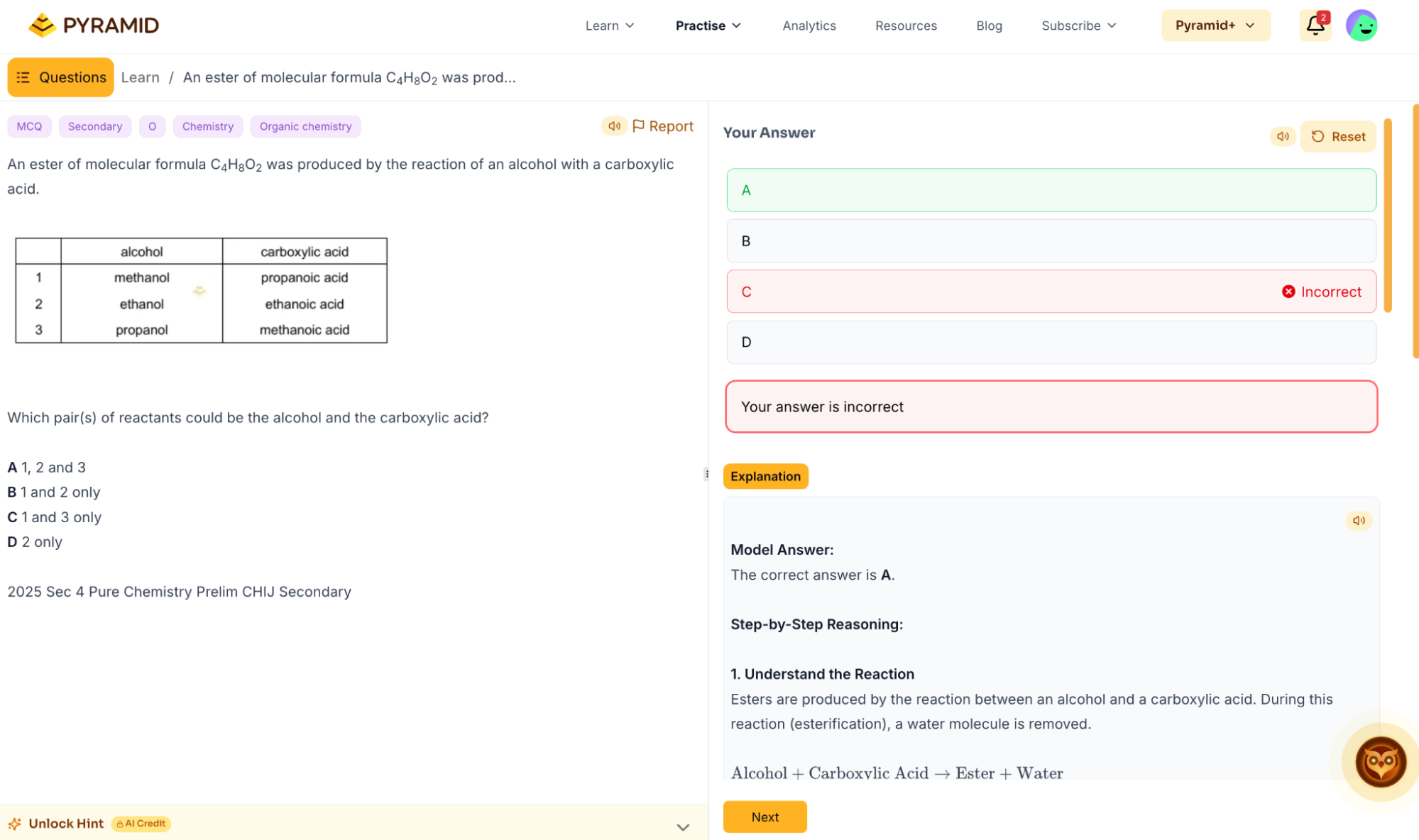Expand the Learn dropdown menu

pyautogui.click(x=609, y=26)
